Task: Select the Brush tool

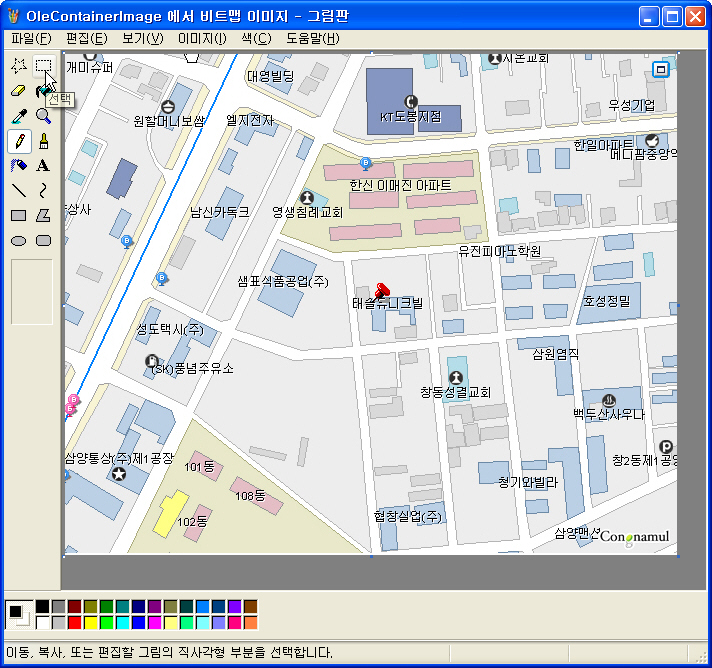Action: coord(44,141)
